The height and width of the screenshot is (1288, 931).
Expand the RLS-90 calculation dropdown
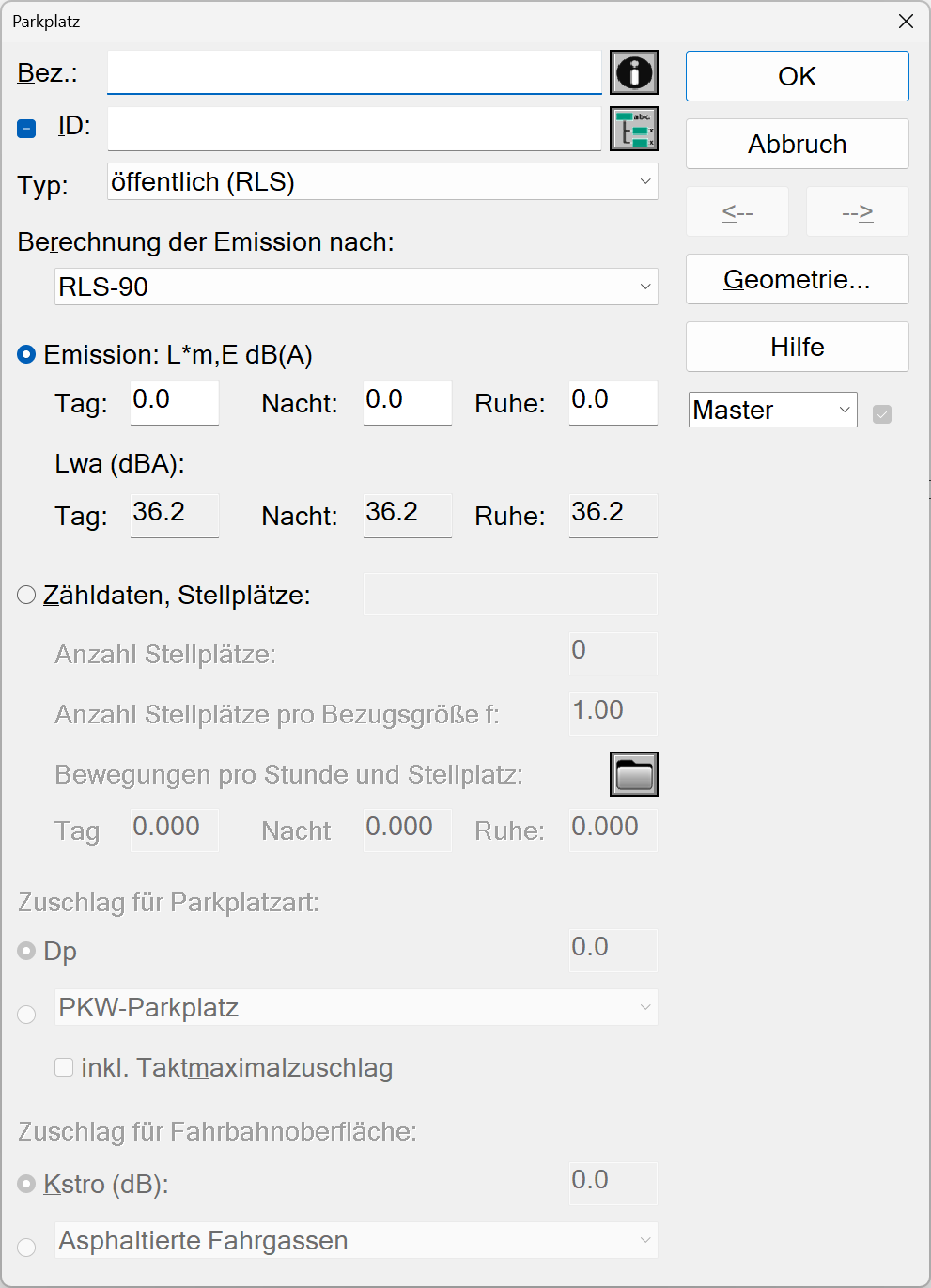point(356,287)
